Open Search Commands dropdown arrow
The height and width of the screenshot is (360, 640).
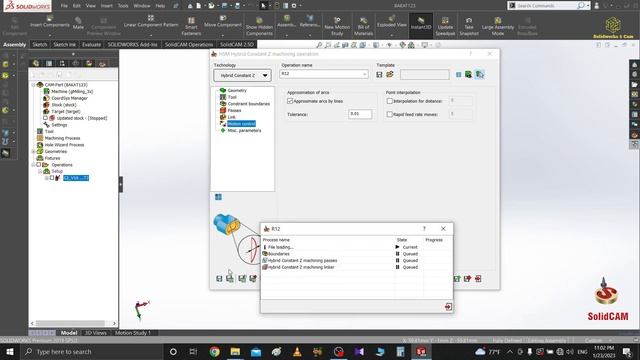(588, 6)
